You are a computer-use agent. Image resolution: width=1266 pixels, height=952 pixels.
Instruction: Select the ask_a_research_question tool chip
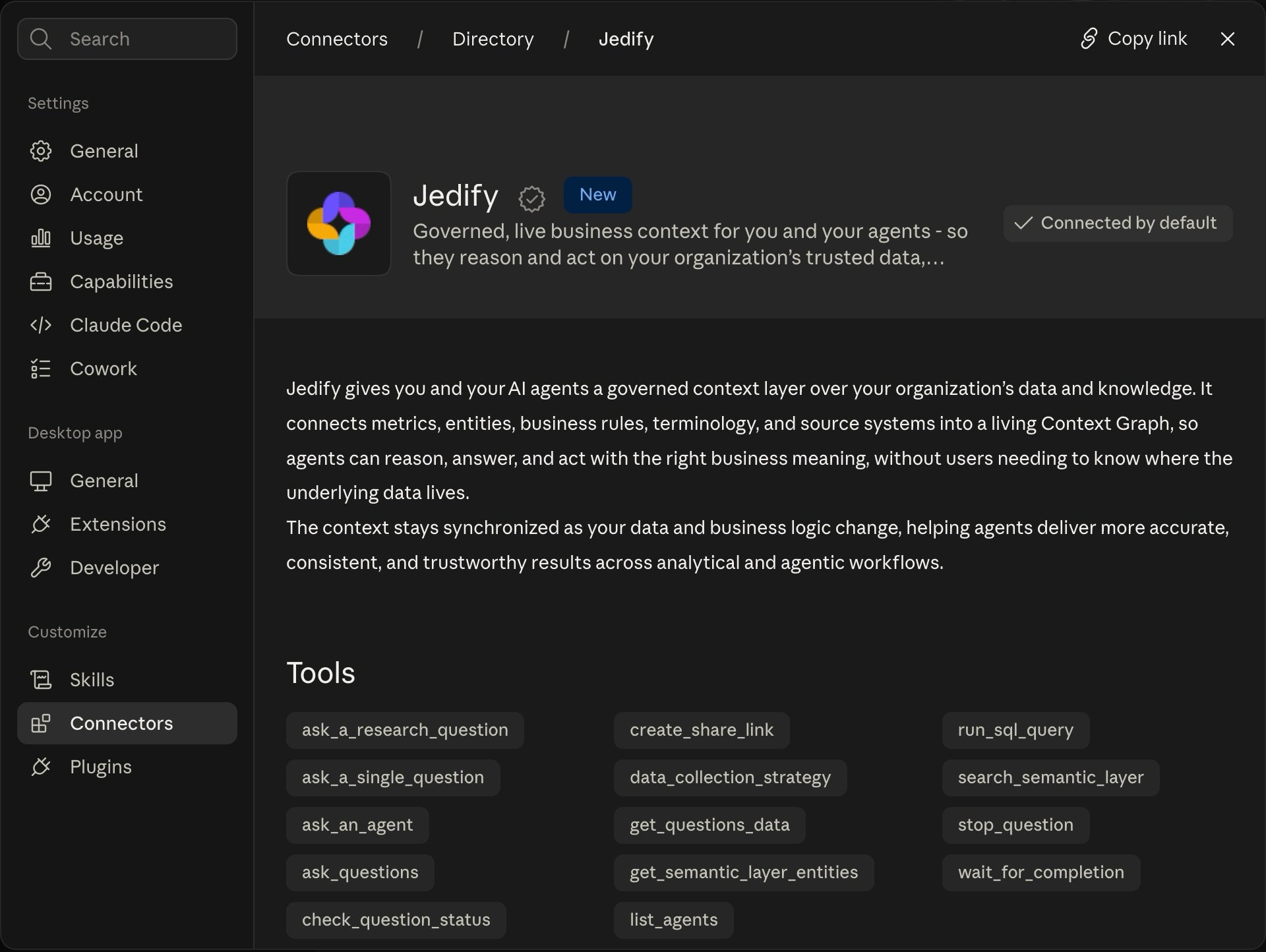pyautogui.click(x=405, y=730)
